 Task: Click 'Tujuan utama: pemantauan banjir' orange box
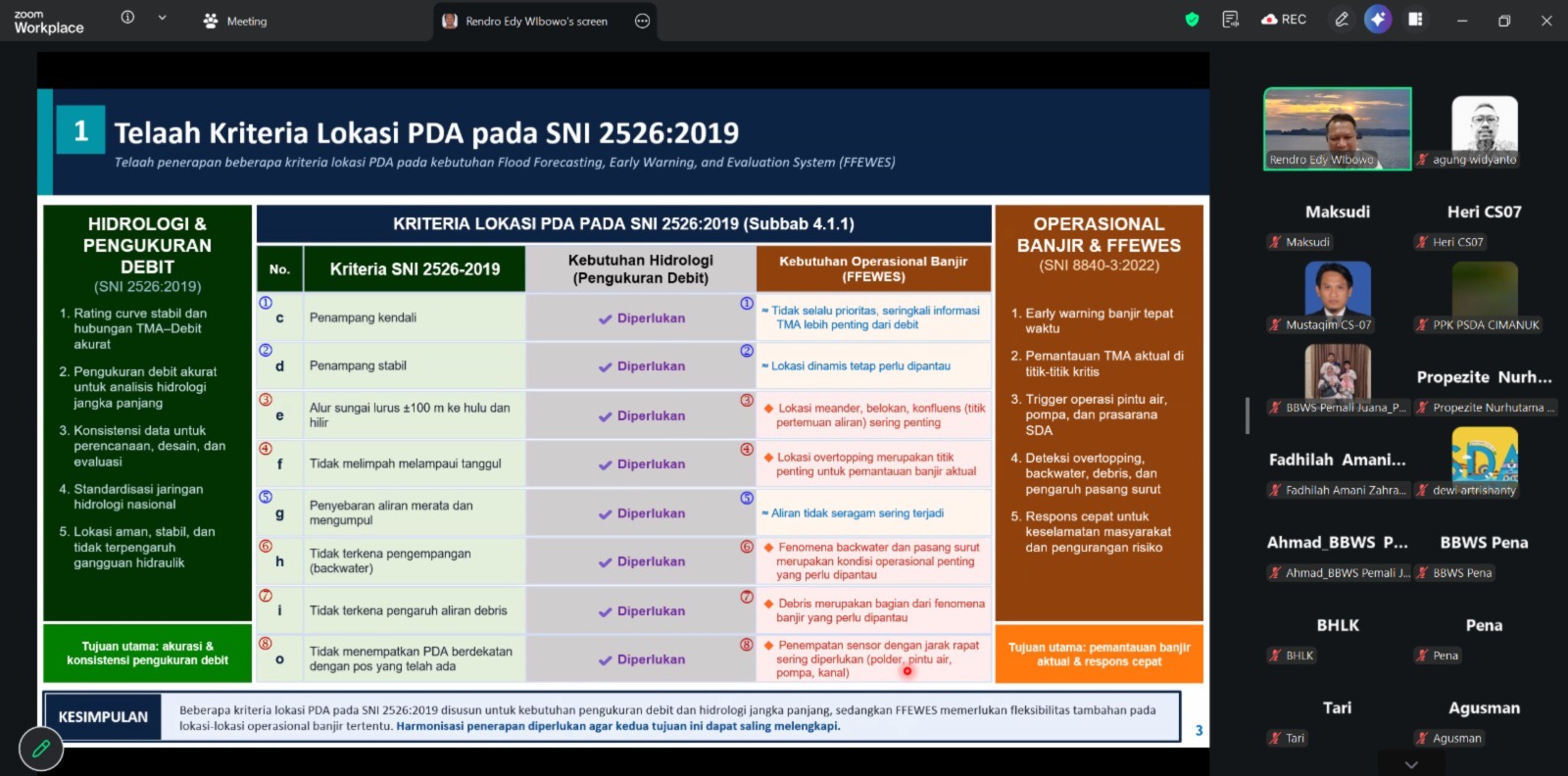coord(1099,654)
